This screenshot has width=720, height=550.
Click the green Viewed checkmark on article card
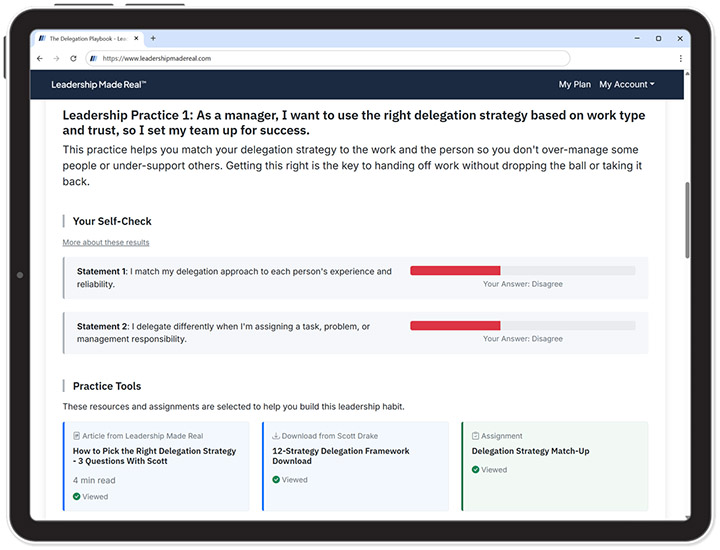(76, 496)
